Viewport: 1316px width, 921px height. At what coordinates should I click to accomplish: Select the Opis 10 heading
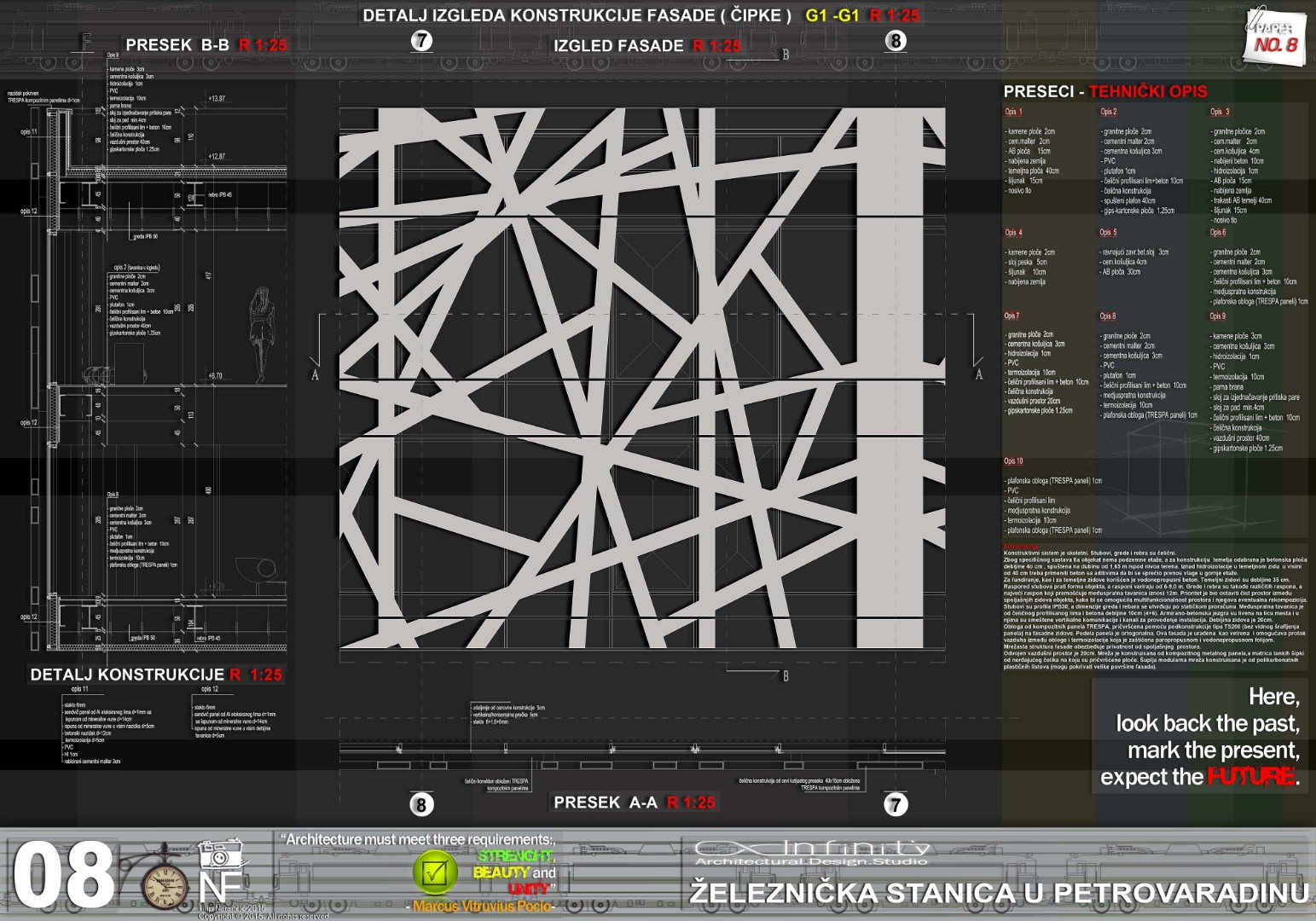[x=1013, y=461]
